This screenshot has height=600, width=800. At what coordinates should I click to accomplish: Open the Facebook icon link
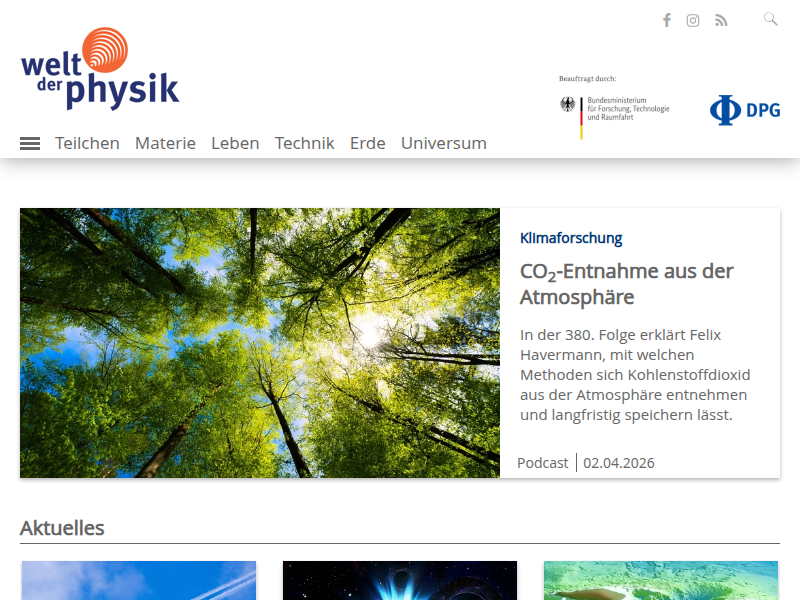[666, 20]
